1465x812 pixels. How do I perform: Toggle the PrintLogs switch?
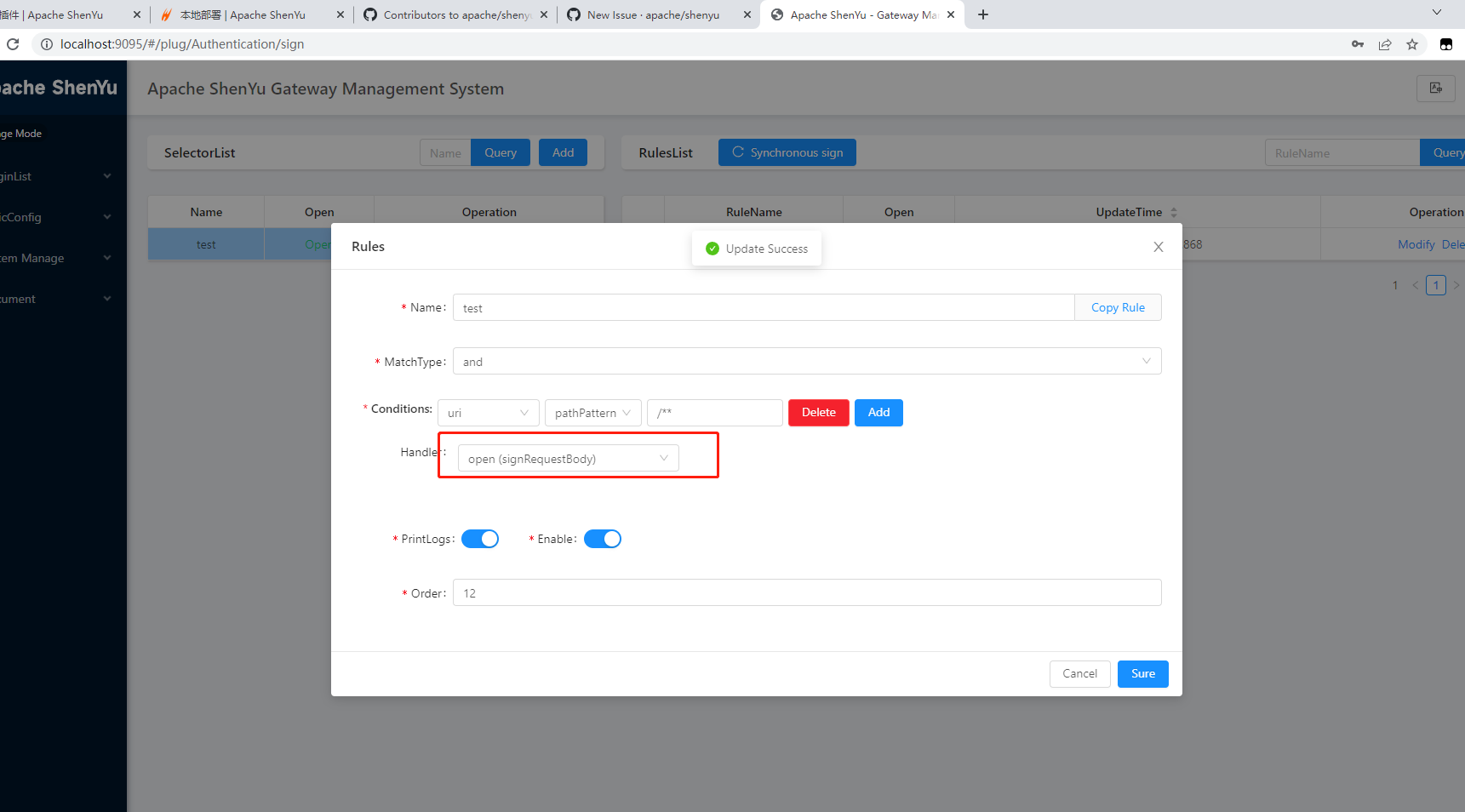tap(480, 539)
